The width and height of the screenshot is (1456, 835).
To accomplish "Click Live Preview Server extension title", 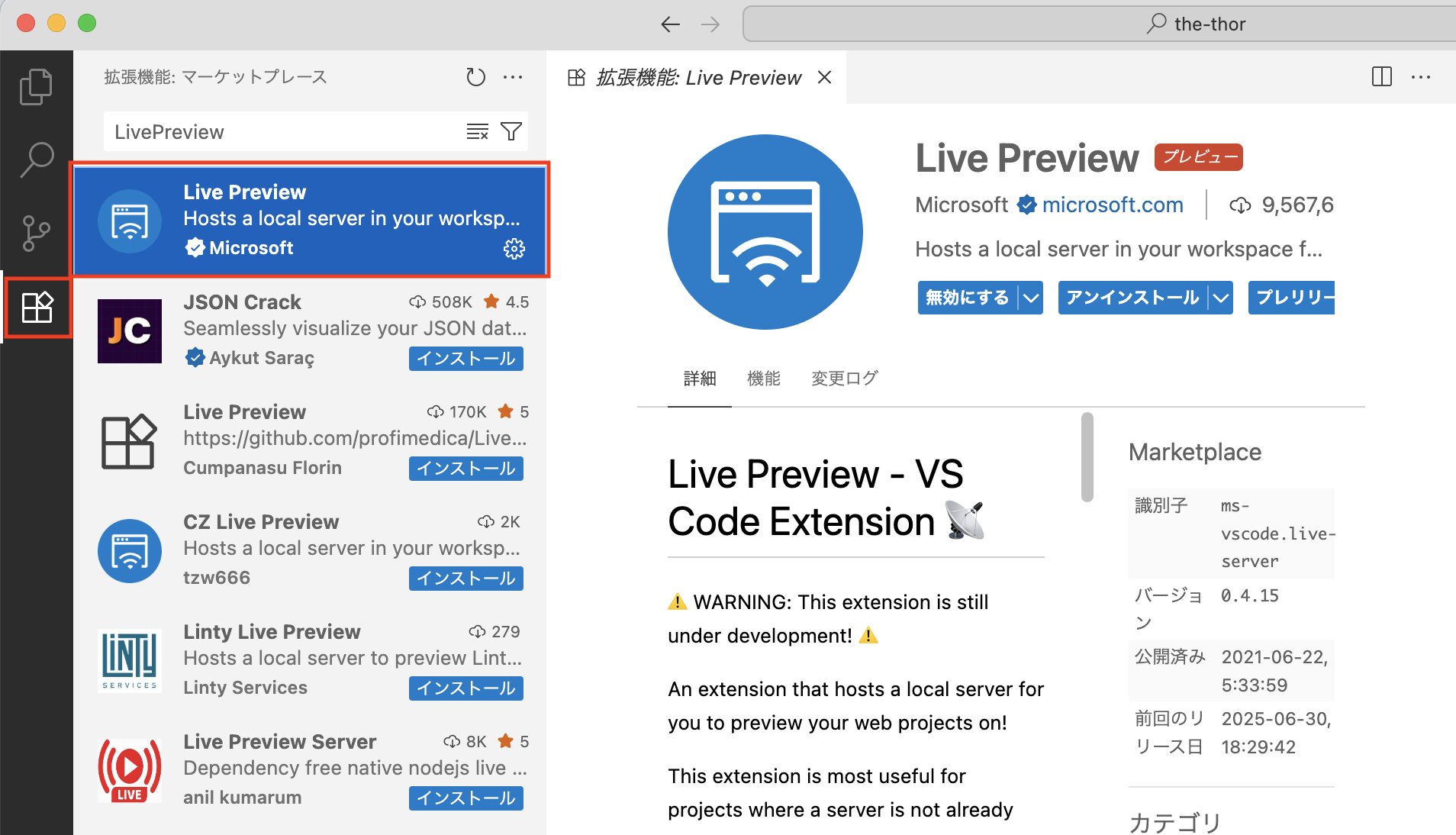I will pyautogui.click(x=279, y=742).
